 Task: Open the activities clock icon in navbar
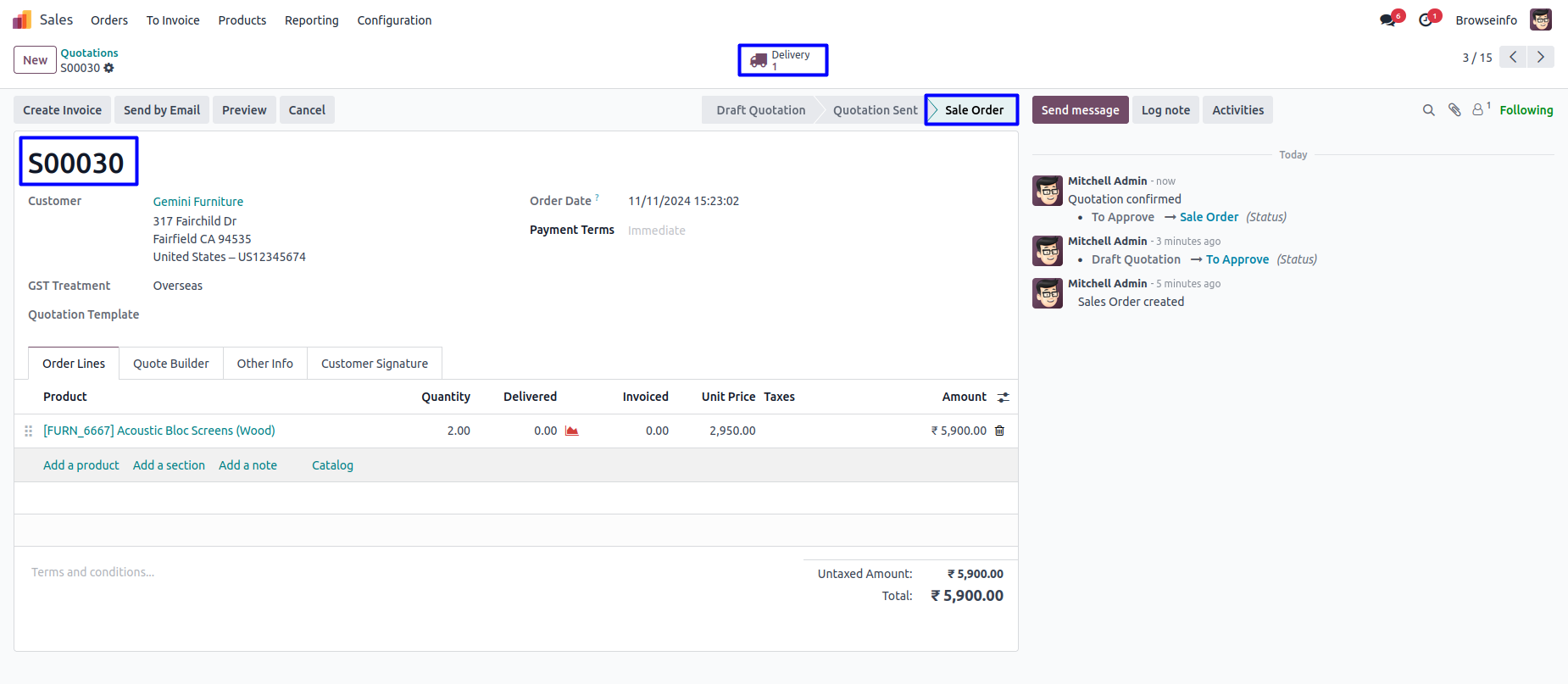coord(1426,20)
